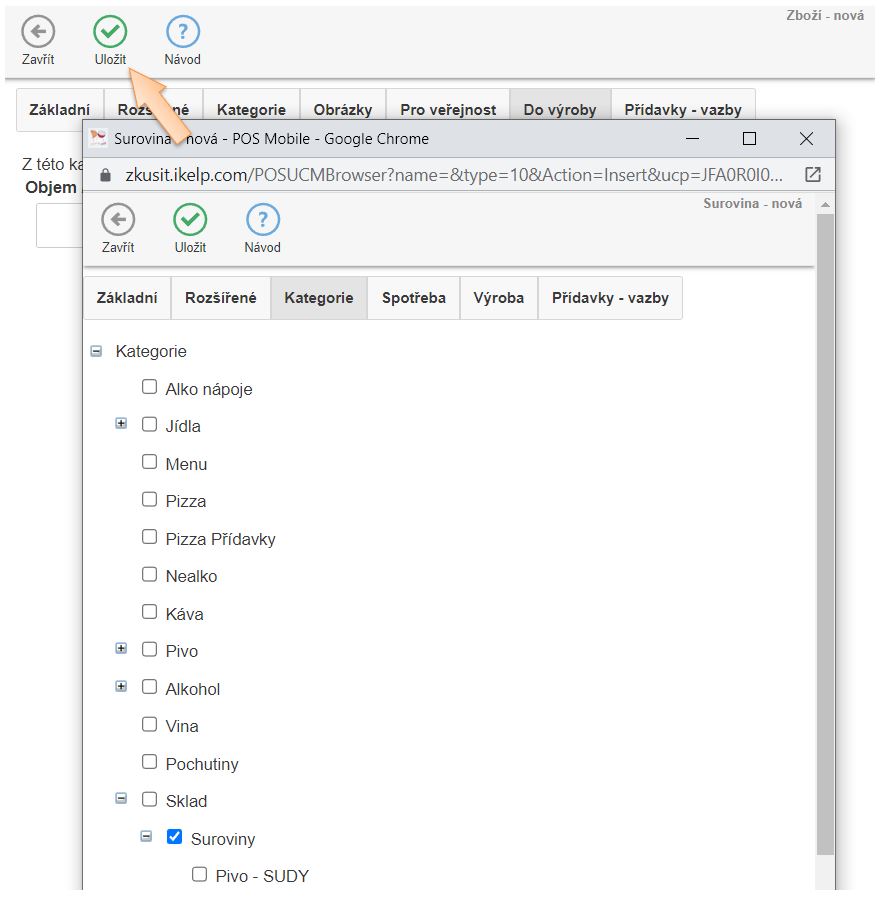Viewport: 880px width, 902px height.
Task: Check the Alko nápoje category checkbox
Action: (149, 387)
